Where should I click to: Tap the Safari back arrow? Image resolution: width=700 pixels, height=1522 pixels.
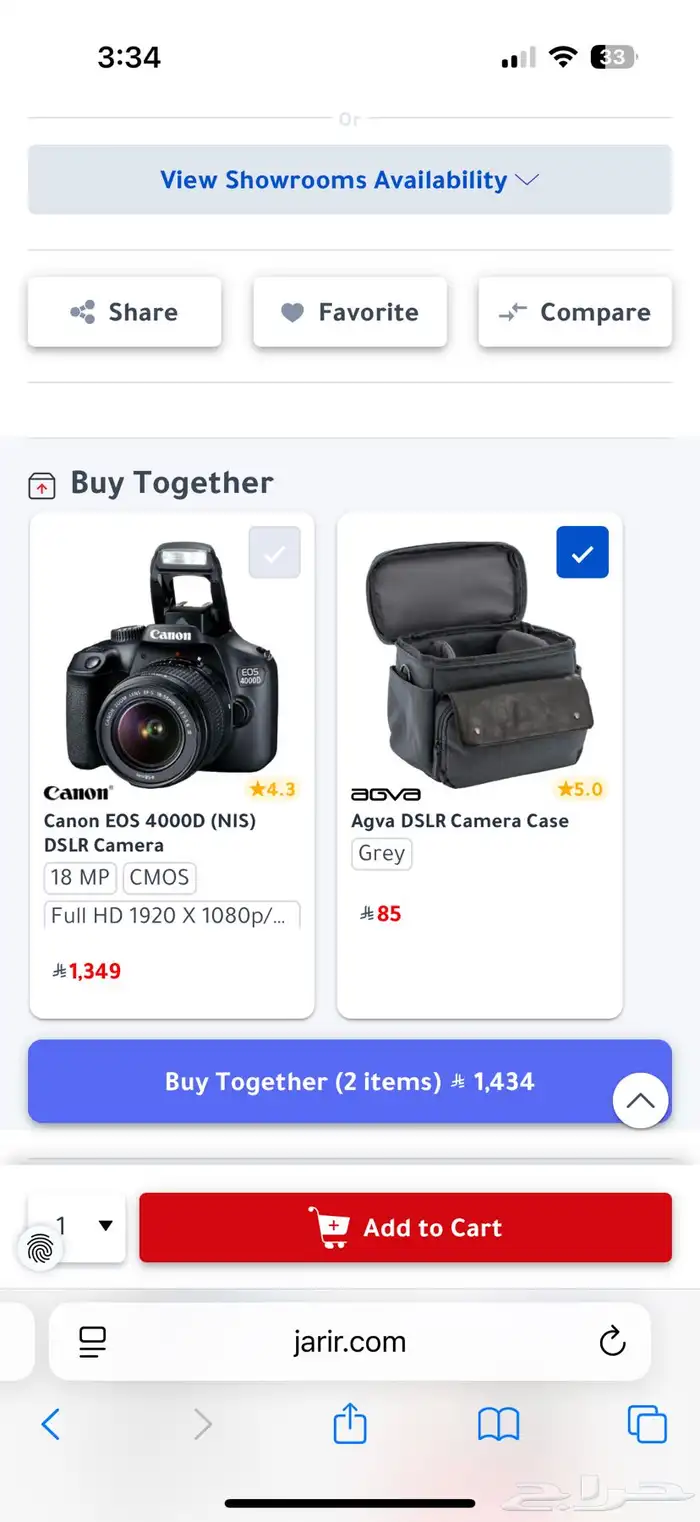[x=51, y=1423]
